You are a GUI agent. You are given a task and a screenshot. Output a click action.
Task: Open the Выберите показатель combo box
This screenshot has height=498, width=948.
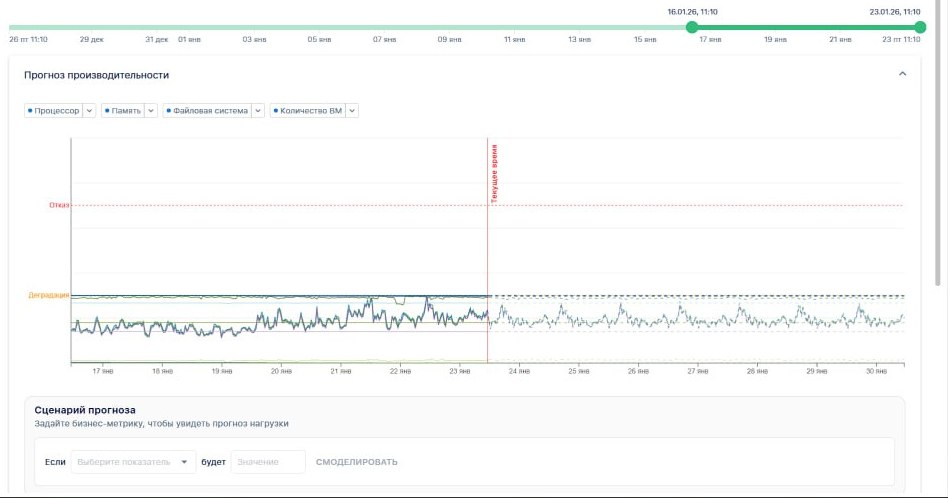(133, 462)
